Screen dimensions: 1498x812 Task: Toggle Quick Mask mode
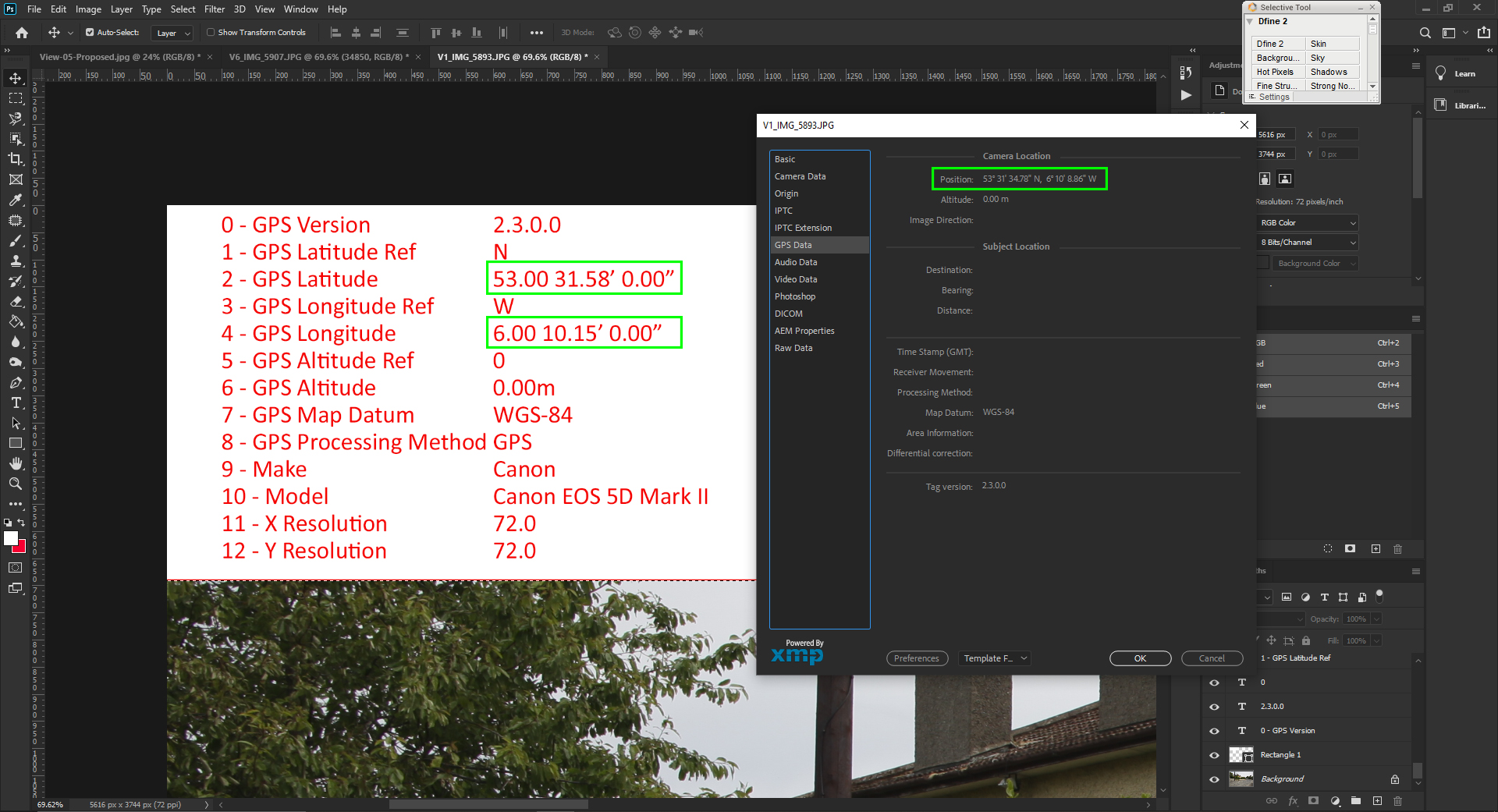click(16, 568)
